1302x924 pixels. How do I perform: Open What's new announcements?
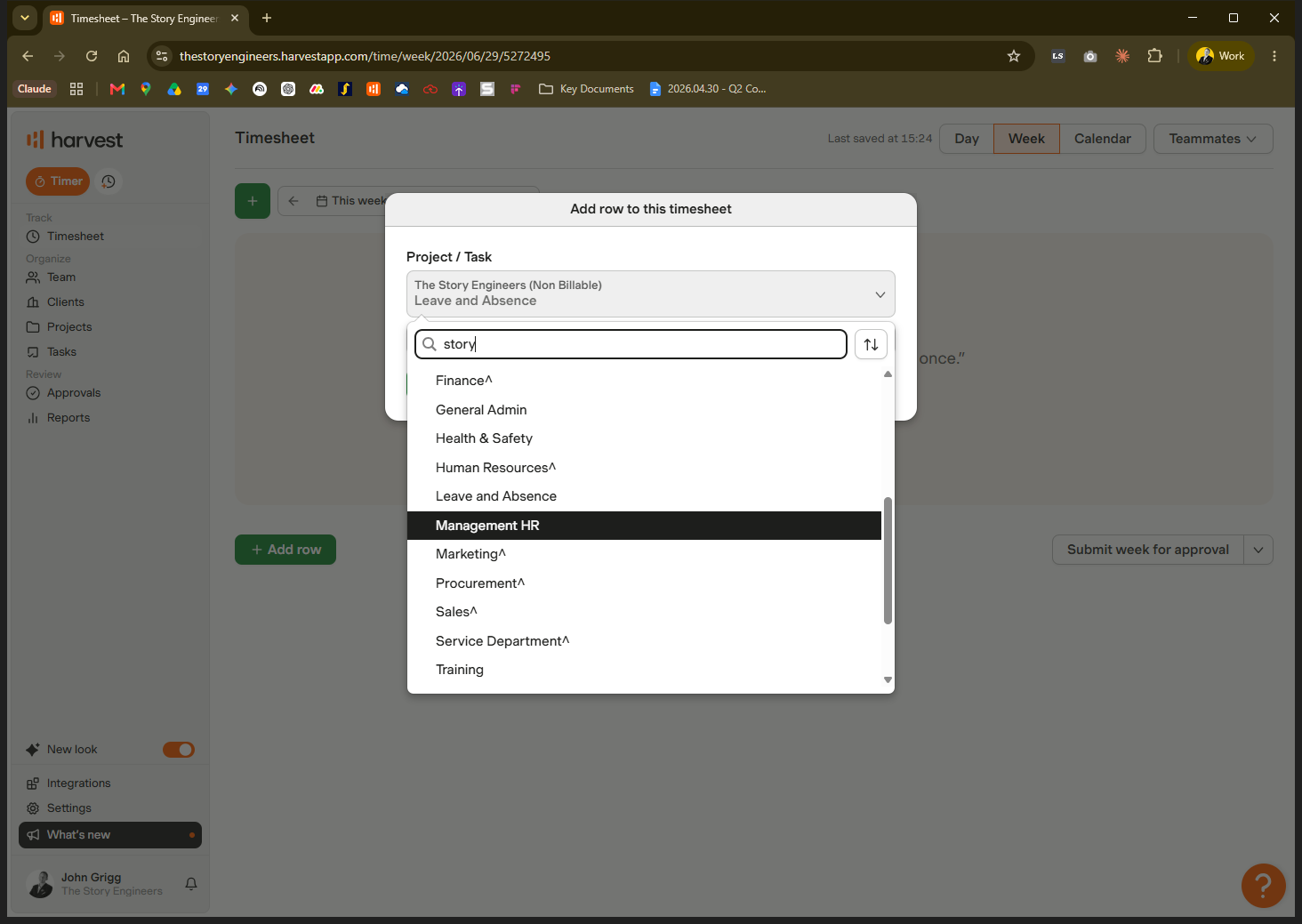pyautogui.click(x=110, y=835)
